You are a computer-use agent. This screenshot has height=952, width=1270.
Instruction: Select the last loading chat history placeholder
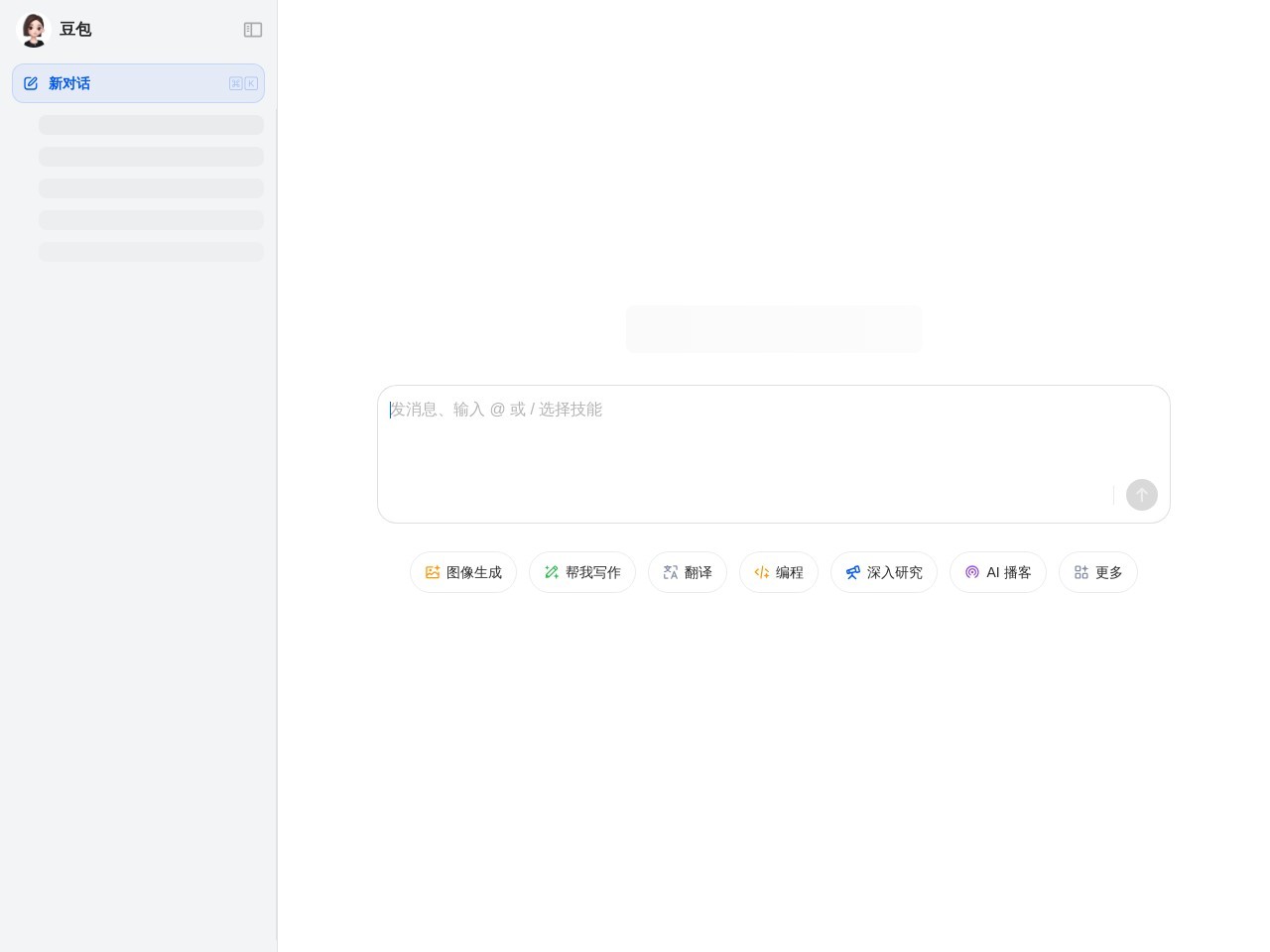pyautogui.click(x=151, y=252)
